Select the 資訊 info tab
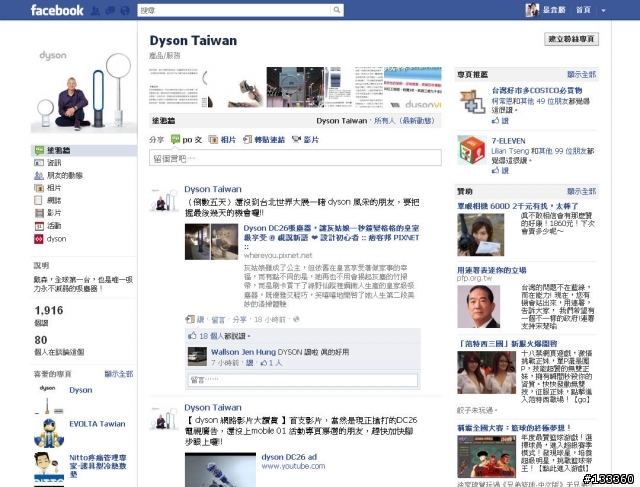 click(x=54, y=162)
